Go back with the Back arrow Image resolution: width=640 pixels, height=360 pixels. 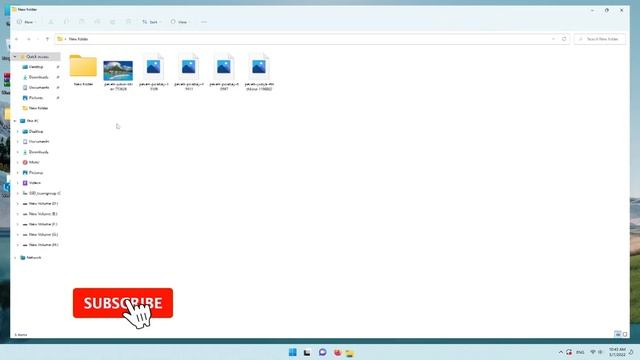click(17, 39)
